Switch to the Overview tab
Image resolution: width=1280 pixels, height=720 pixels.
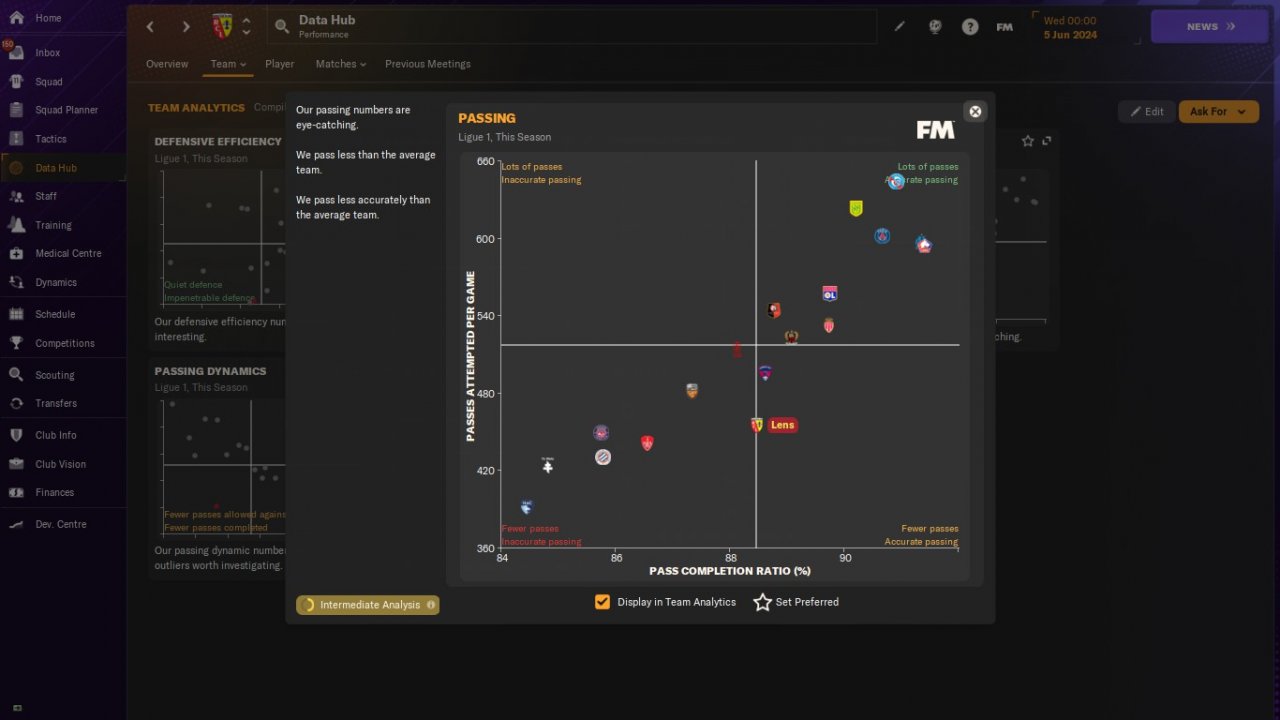pos(167,64)
